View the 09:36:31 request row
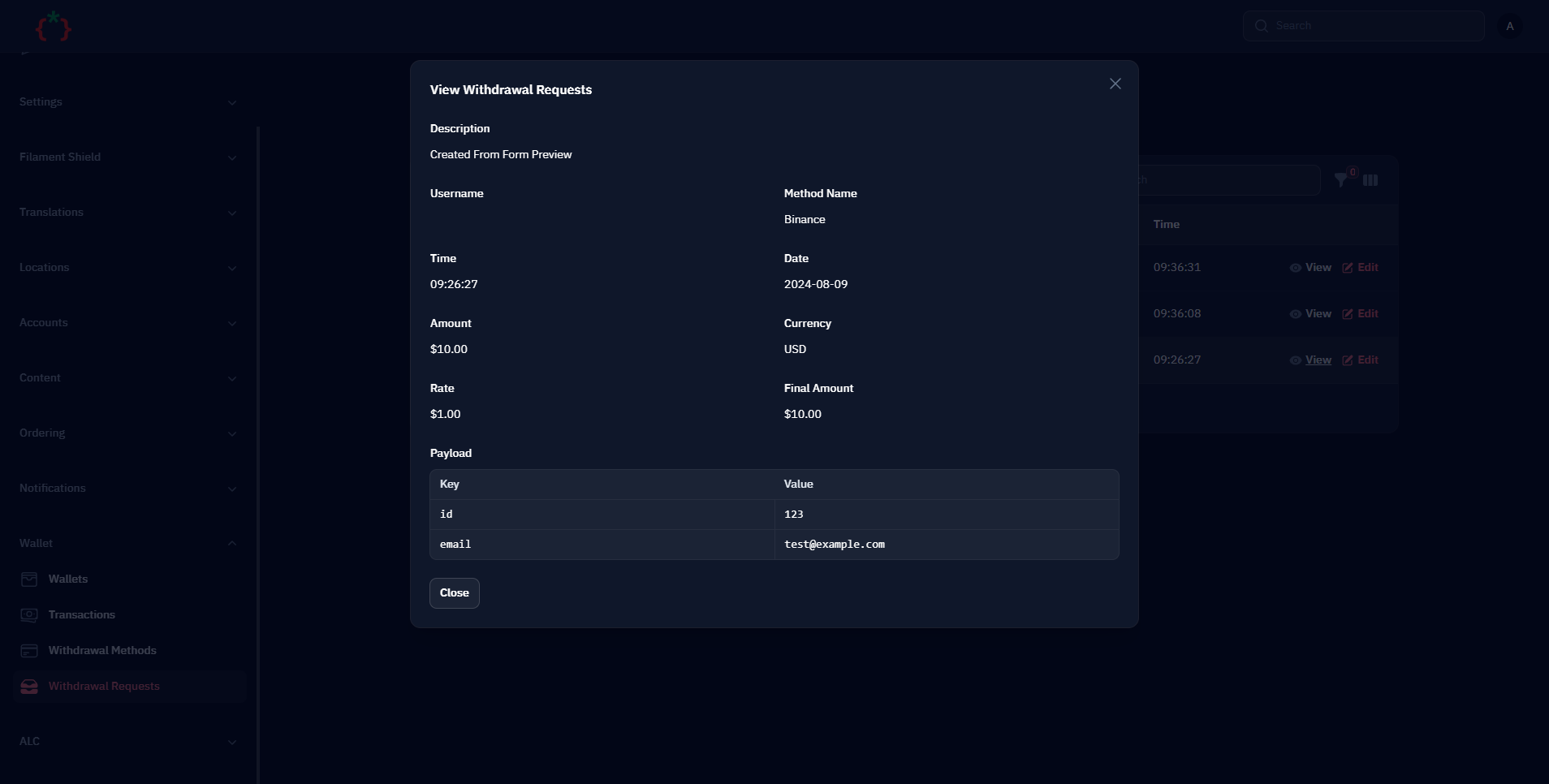 (x=1310, y=268)
